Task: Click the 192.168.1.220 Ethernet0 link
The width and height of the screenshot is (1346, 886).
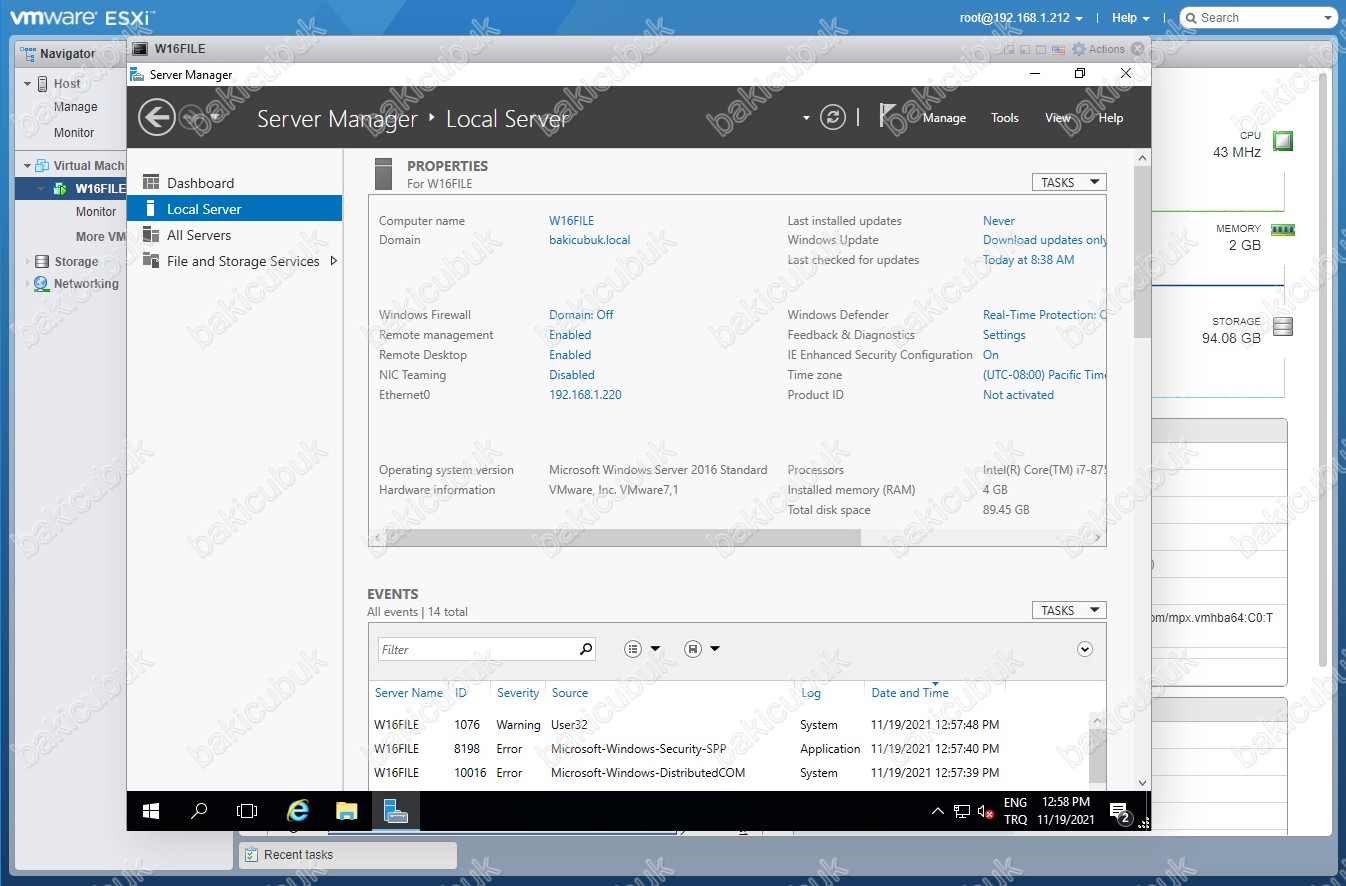Action: coord(585,395)
